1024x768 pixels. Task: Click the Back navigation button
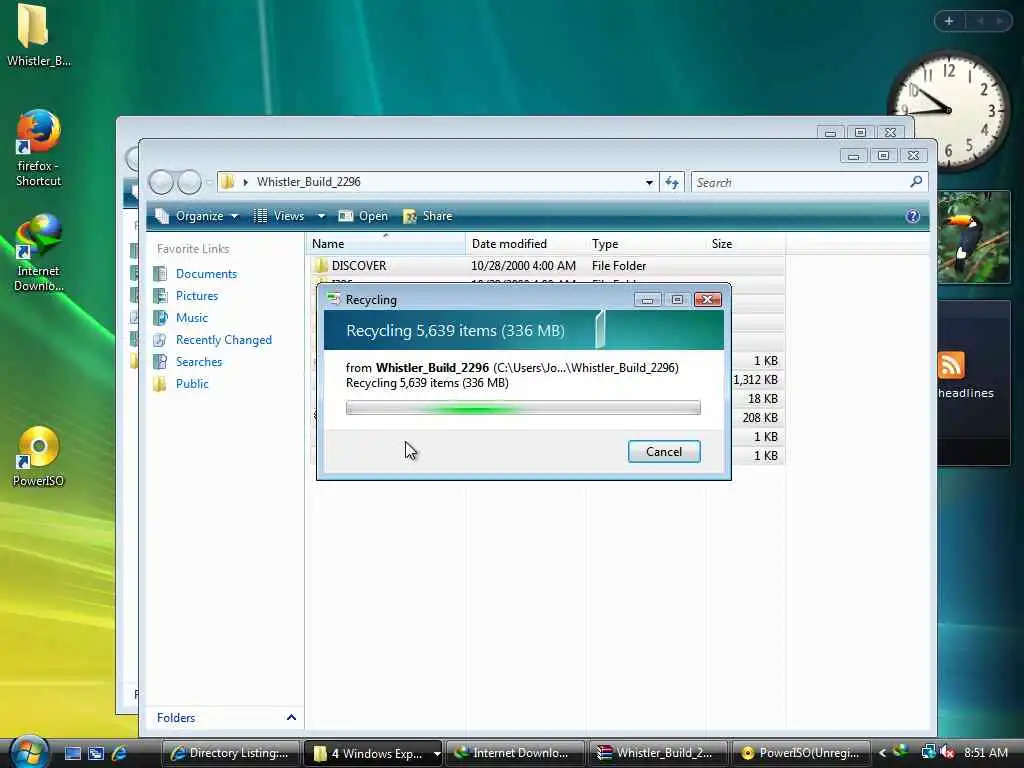[x=161, y=182]
